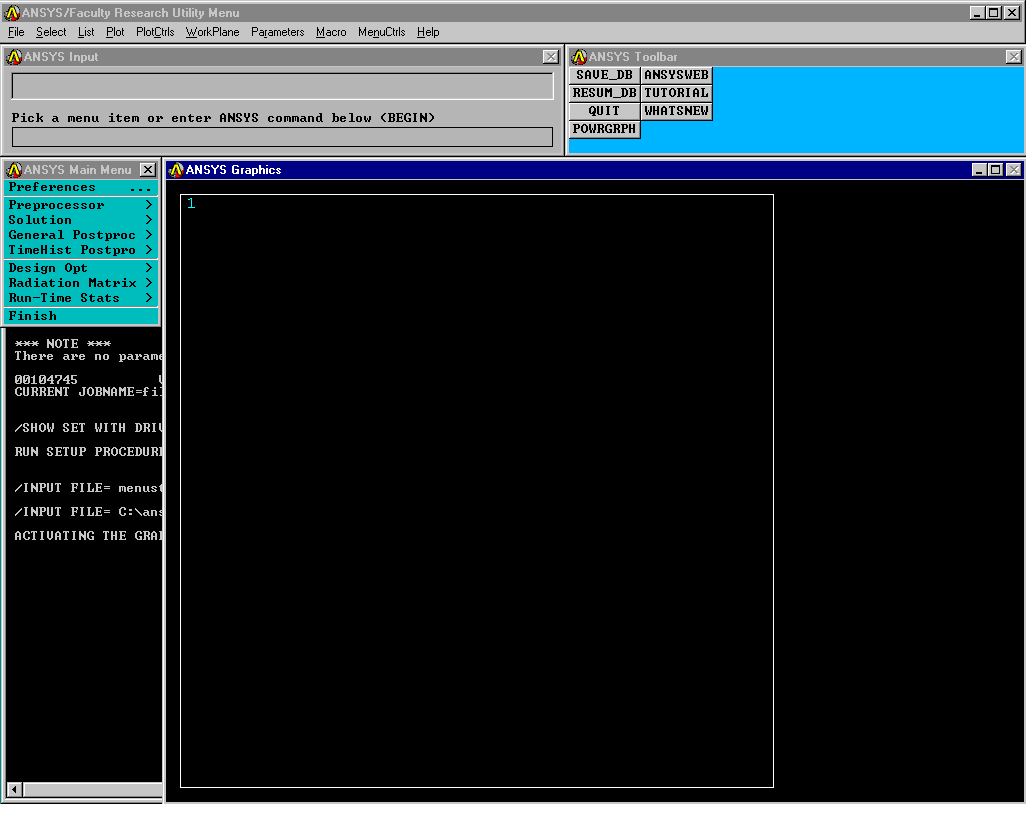Open the PlotCtrls menu
The height and width of the screenshot is (821, 1026).
pyautogui.click(x=155, y=32)
